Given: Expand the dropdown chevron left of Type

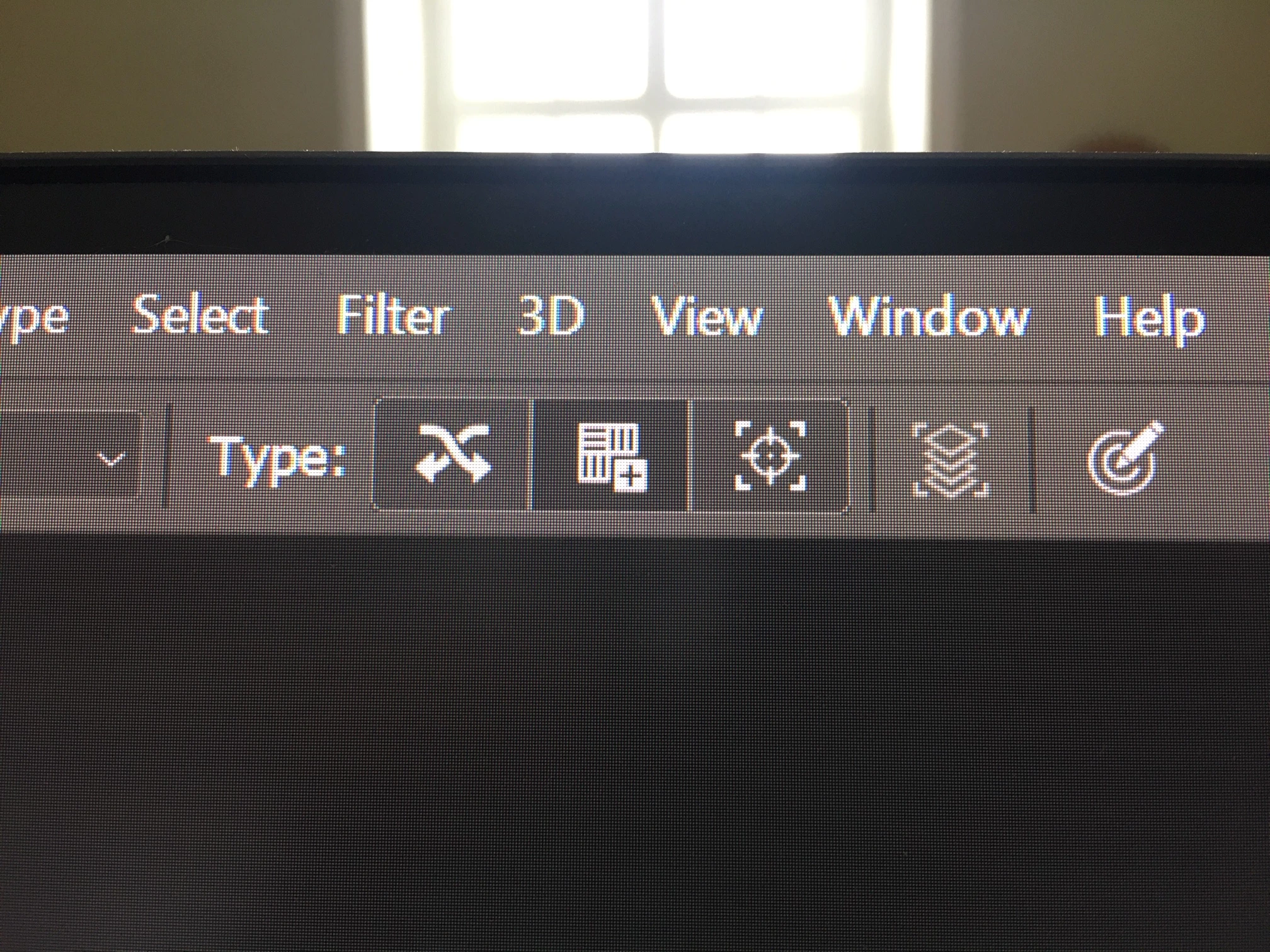Looking at the screenshot, I should [x=112, y=459].
